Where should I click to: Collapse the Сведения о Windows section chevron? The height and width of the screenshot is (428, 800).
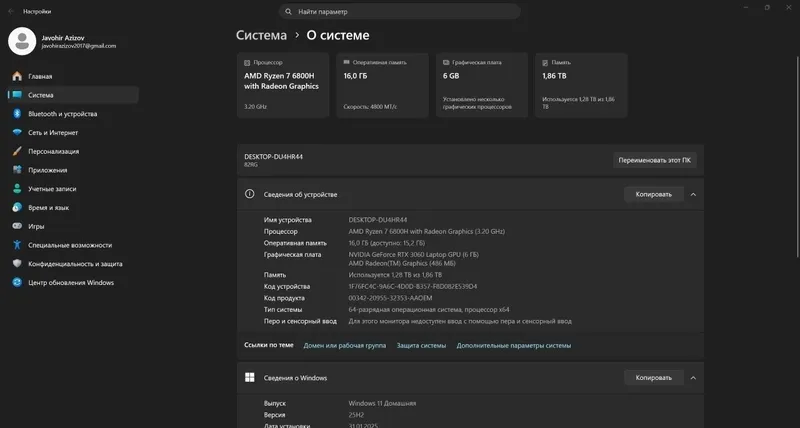[693, 378]
